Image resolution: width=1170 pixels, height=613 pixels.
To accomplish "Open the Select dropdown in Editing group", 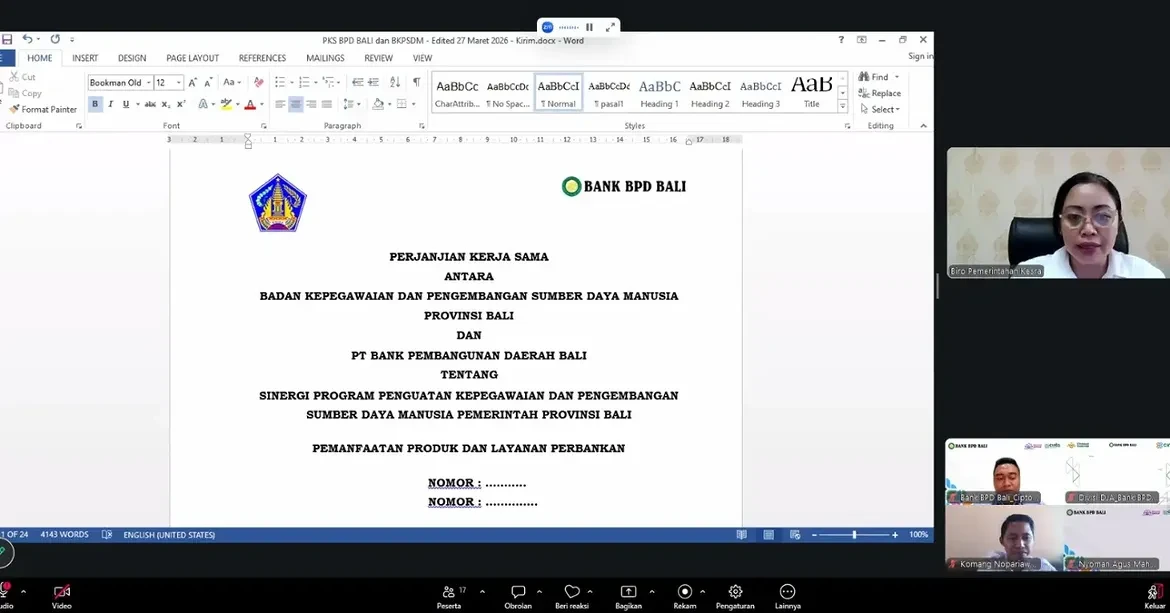I will tap(880, 110).
